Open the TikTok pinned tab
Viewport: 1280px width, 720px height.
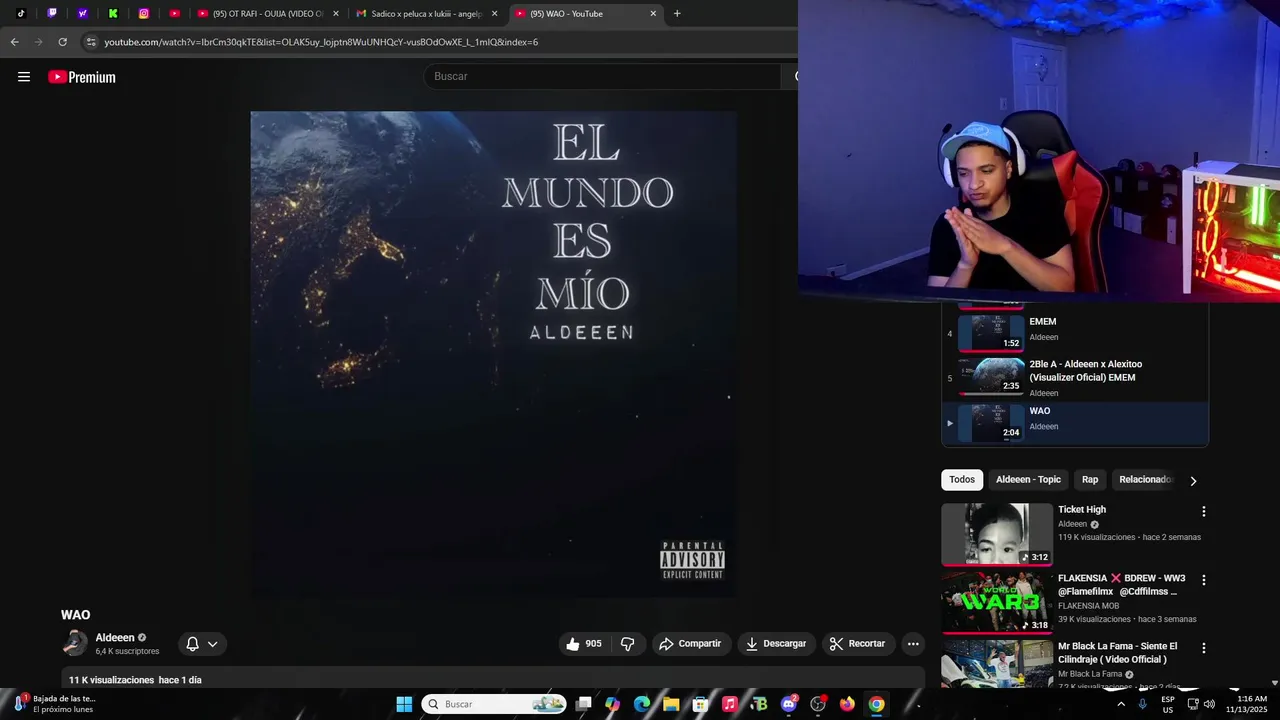point(21,14)
